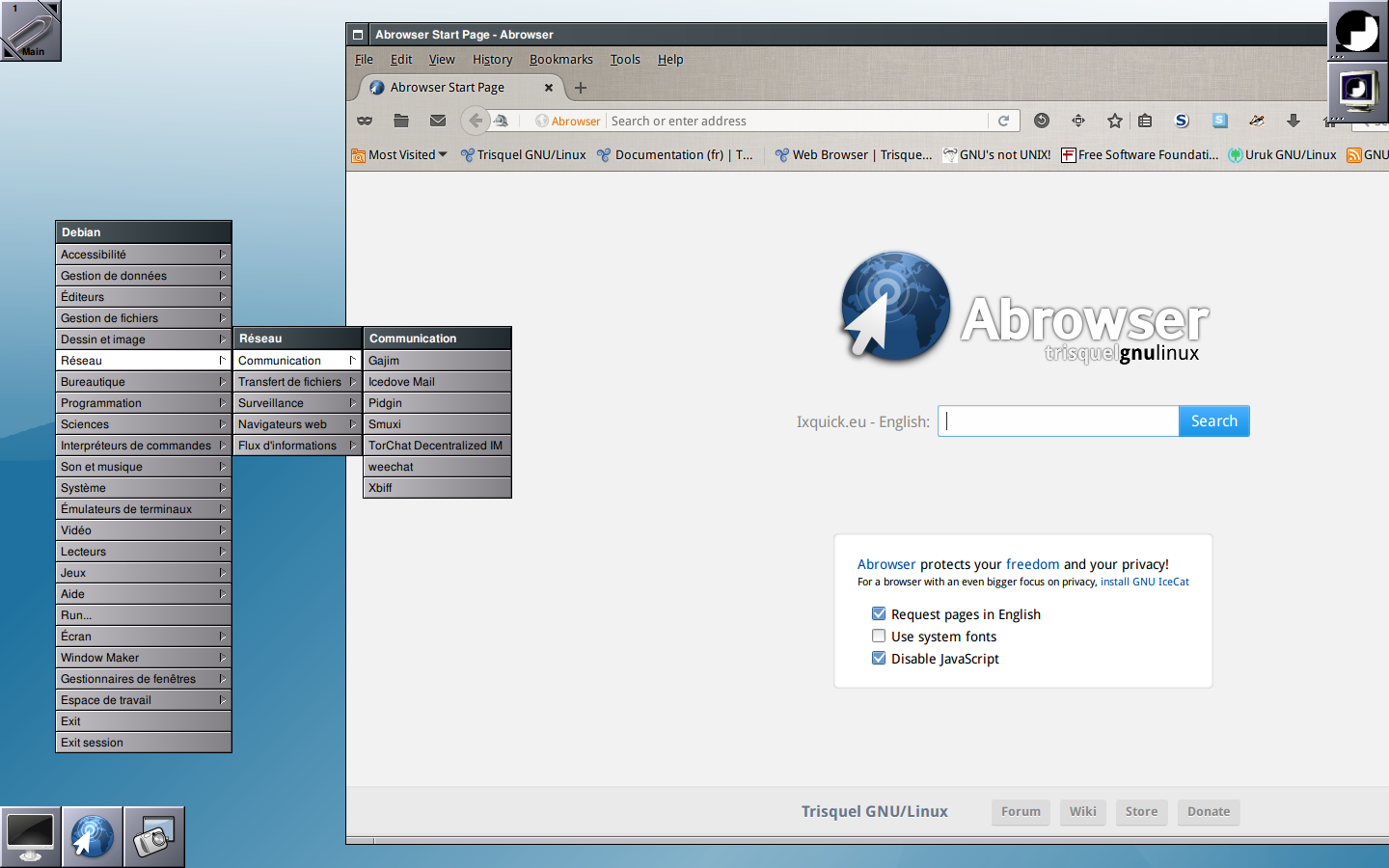Choose Exit session in Debian menu
Viewport: 1389px width, 868px height.
point(144,743)
